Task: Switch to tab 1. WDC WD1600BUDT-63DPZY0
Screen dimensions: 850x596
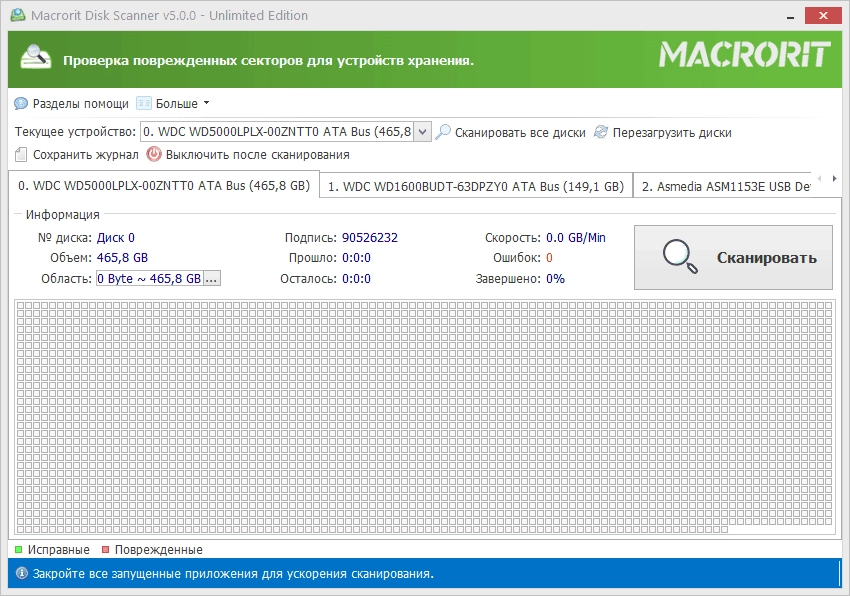Action: pyautogui.click(x=476, y=187)
